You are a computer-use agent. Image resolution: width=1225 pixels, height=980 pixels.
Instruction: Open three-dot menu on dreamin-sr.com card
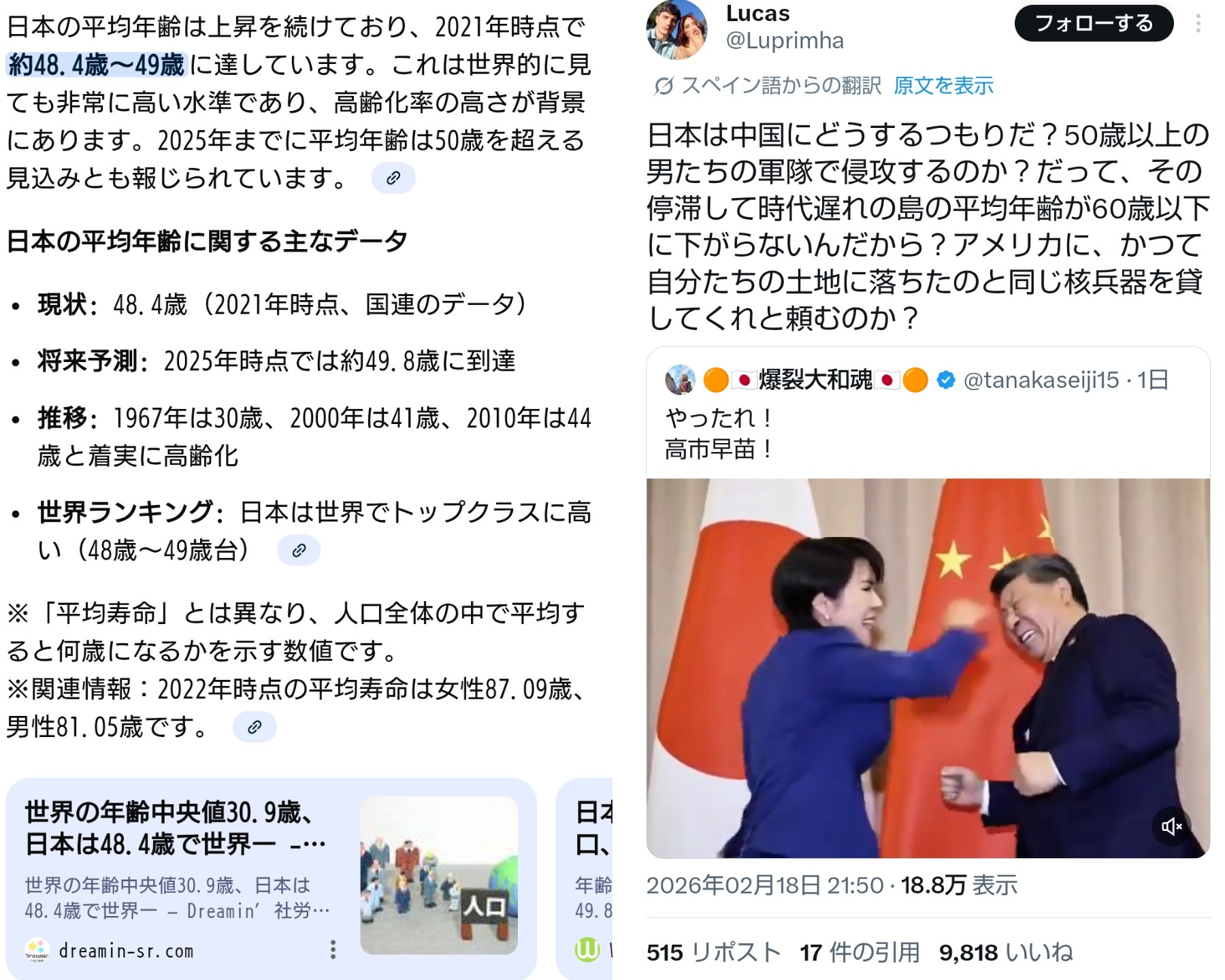click(x=333, y=949)
